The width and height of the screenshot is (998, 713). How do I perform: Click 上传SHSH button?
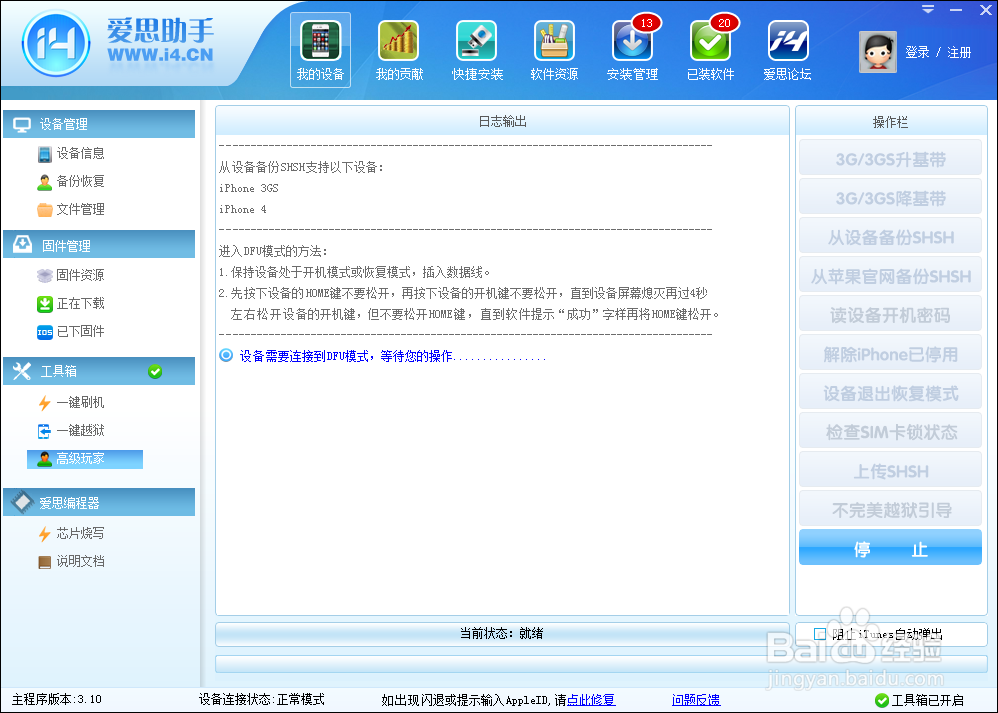pos(890,471)
